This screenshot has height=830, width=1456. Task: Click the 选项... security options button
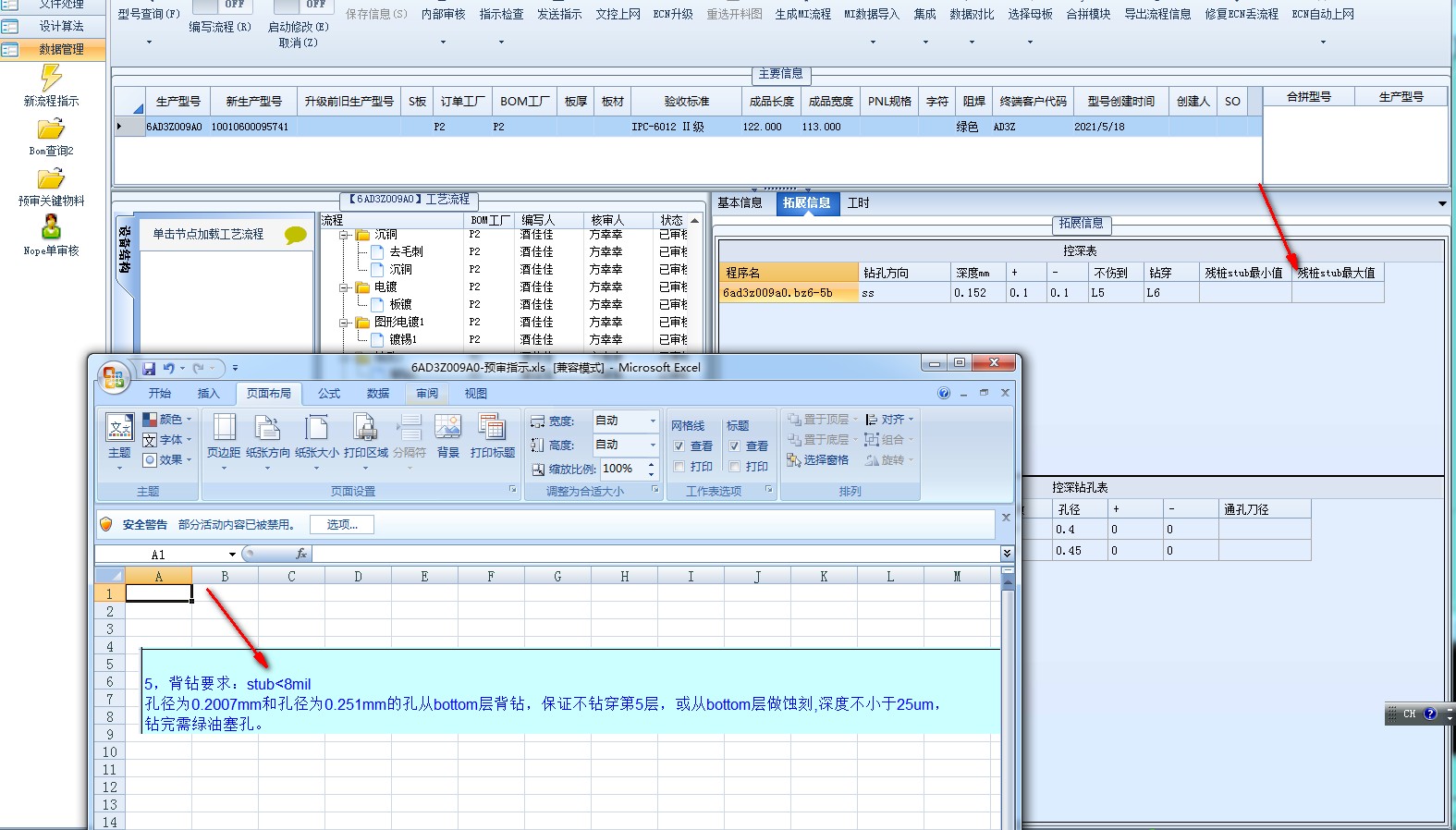(x=342, y=524)
